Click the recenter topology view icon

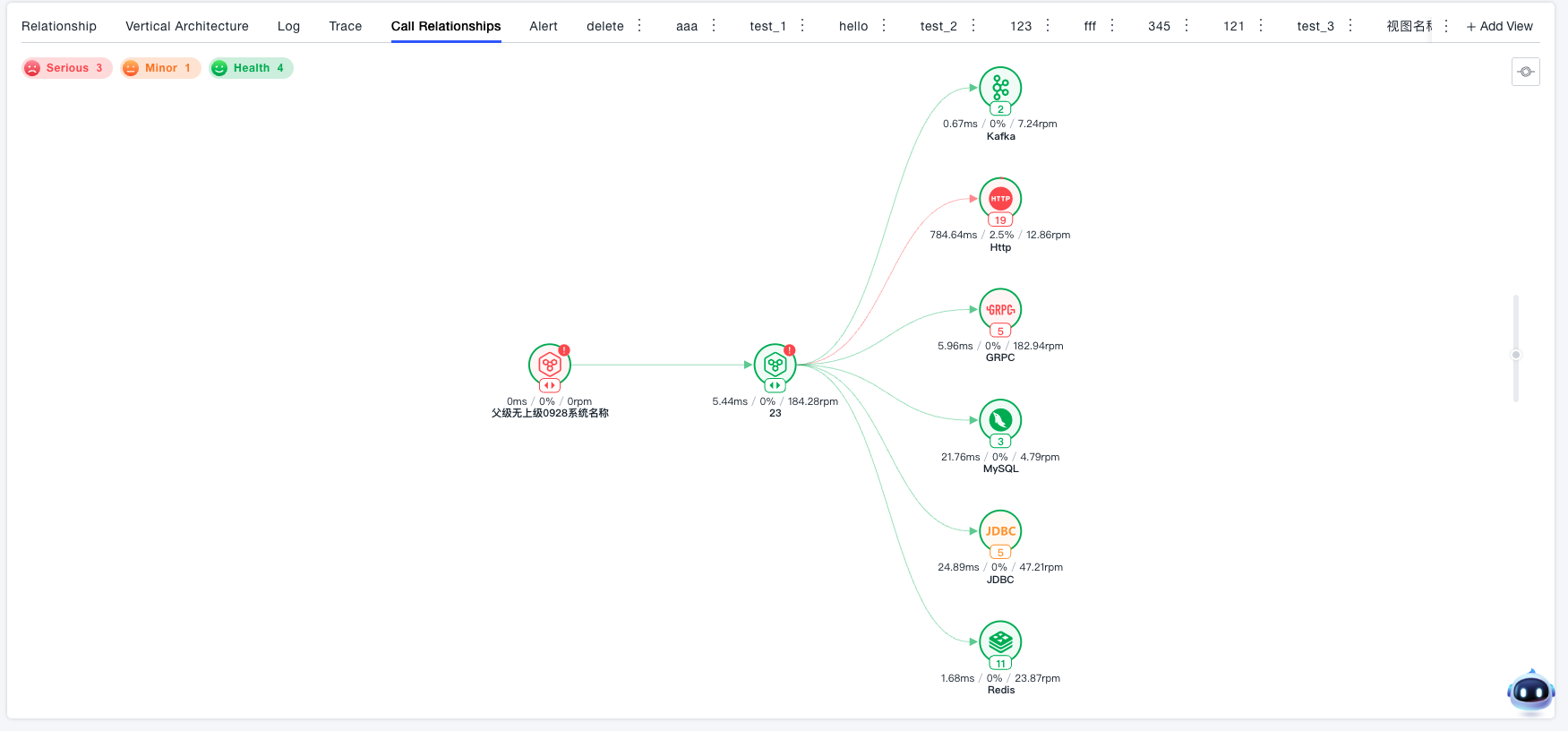click(1526, 72)
